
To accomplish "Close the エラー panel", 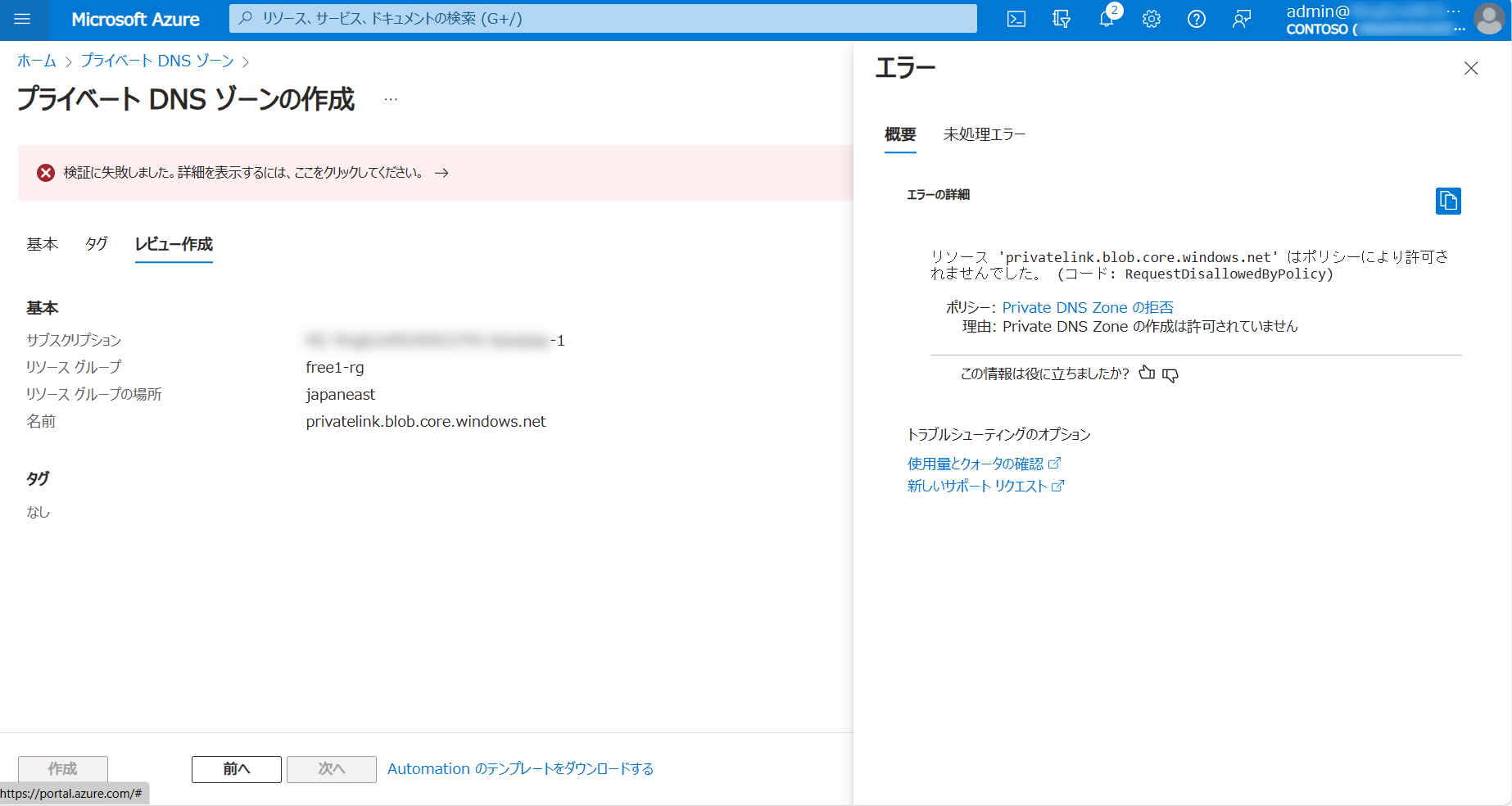I will click(x=1471, y=68).
